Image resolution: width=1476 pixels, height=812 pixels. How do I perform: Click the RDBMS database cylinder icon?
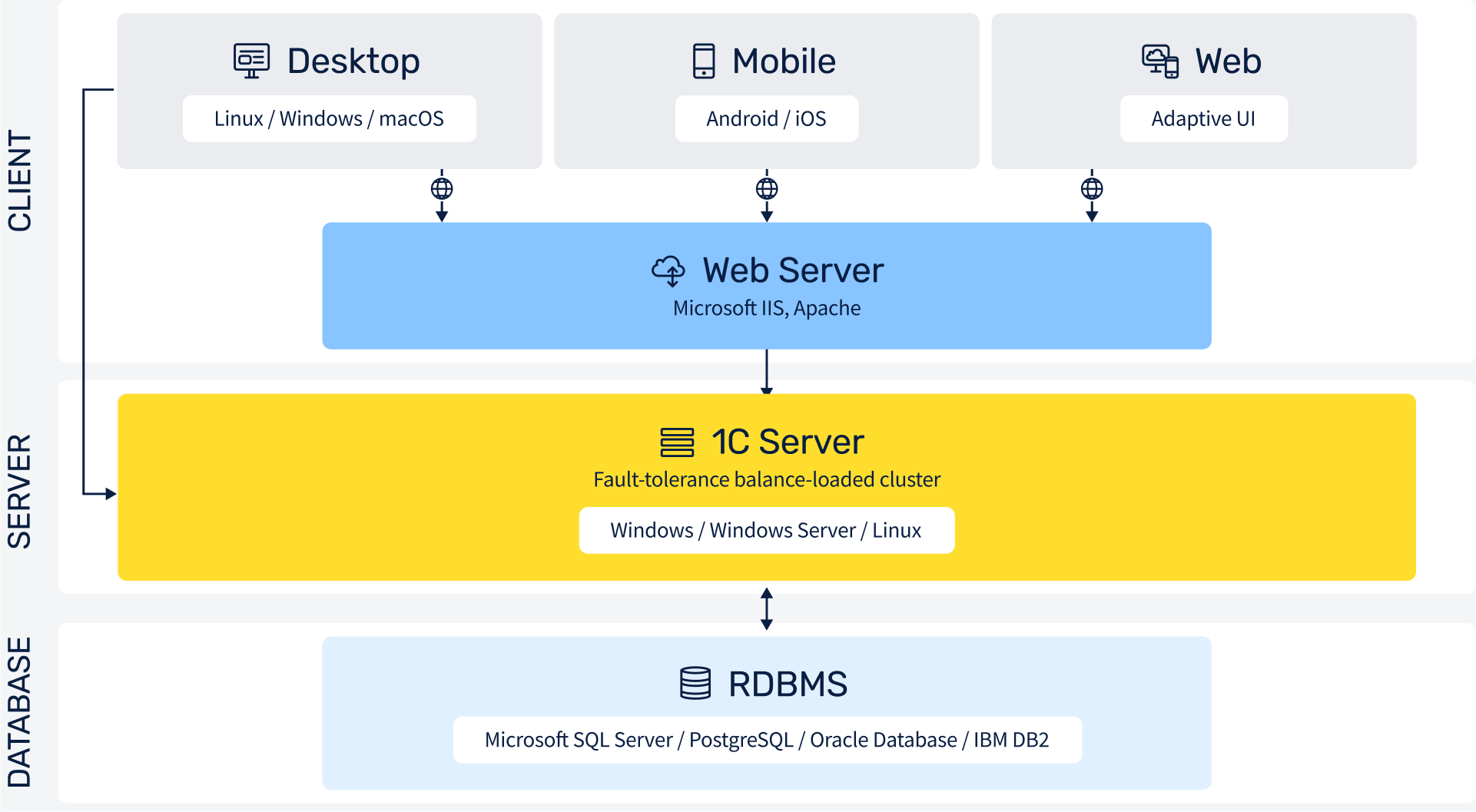695,683
